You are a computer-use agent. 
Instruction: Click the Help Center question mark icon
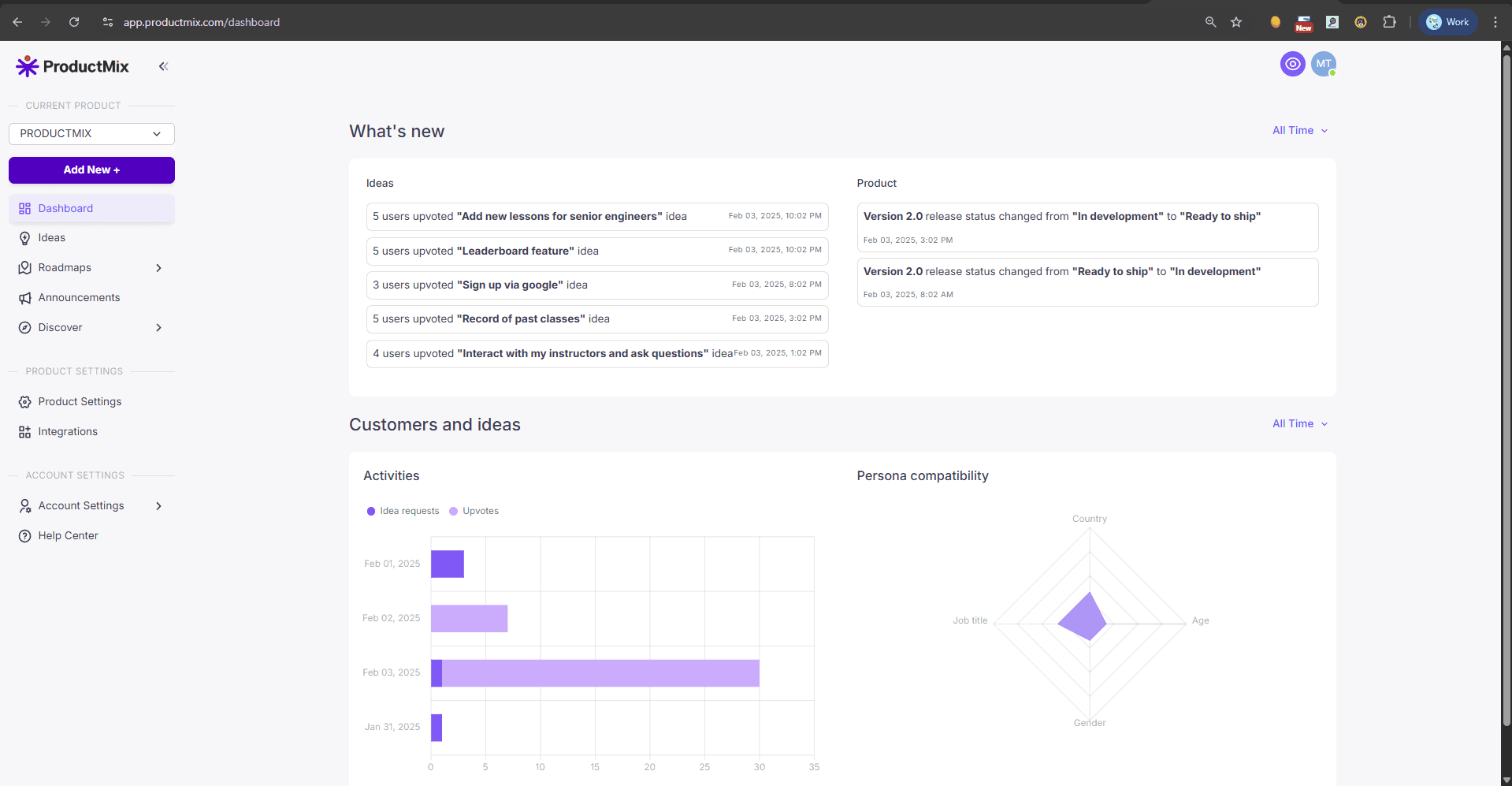click(25, 536)
